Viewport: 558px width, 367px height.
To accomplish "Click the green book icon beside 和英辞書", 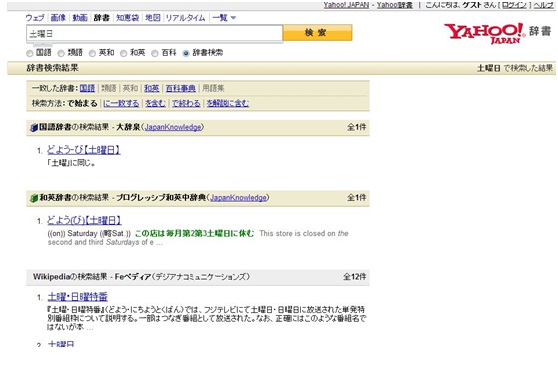I will click(x=34, y=198).
